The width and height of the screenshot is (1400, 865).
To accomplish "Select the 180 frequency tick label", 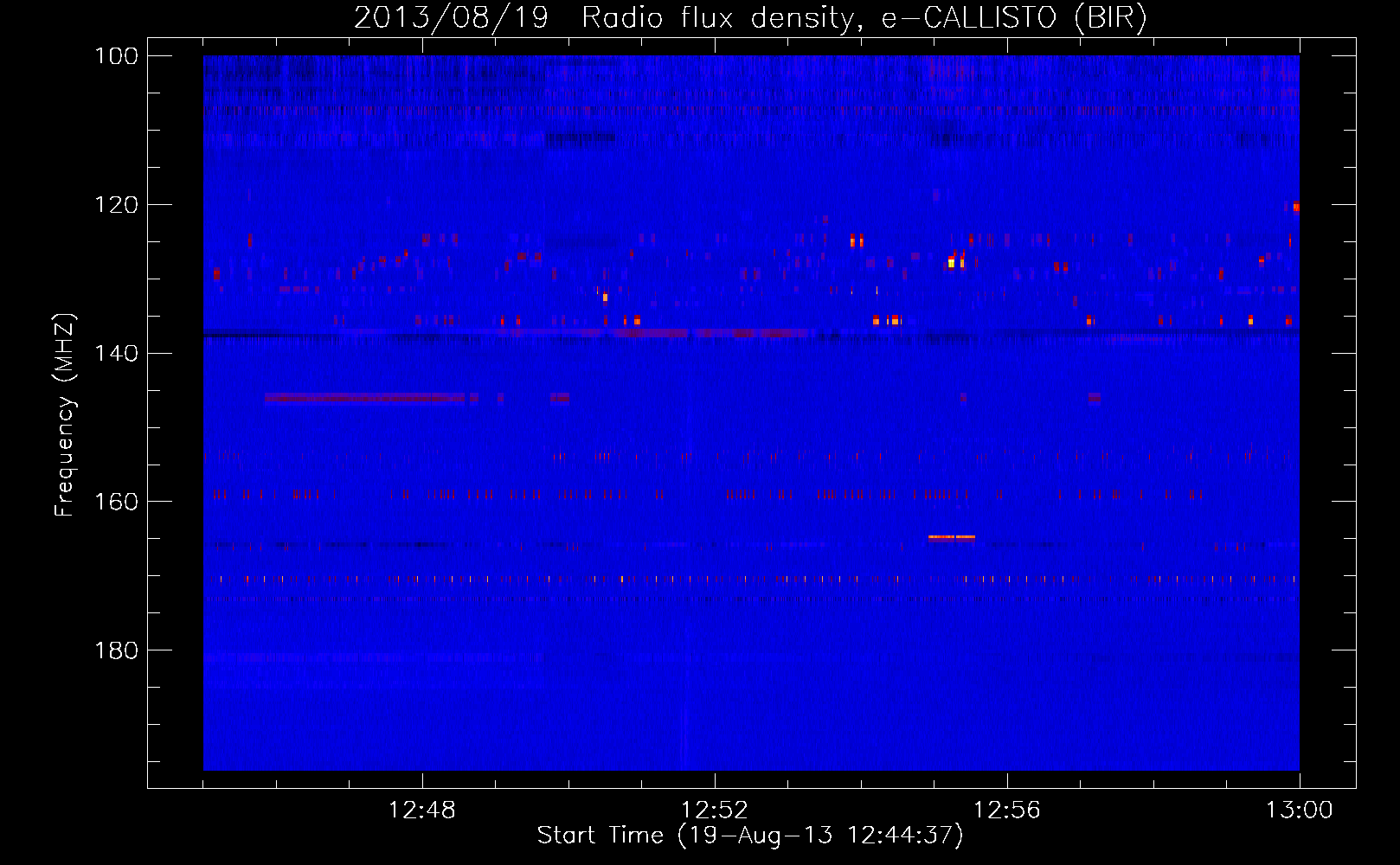I will tap(118, 650).
